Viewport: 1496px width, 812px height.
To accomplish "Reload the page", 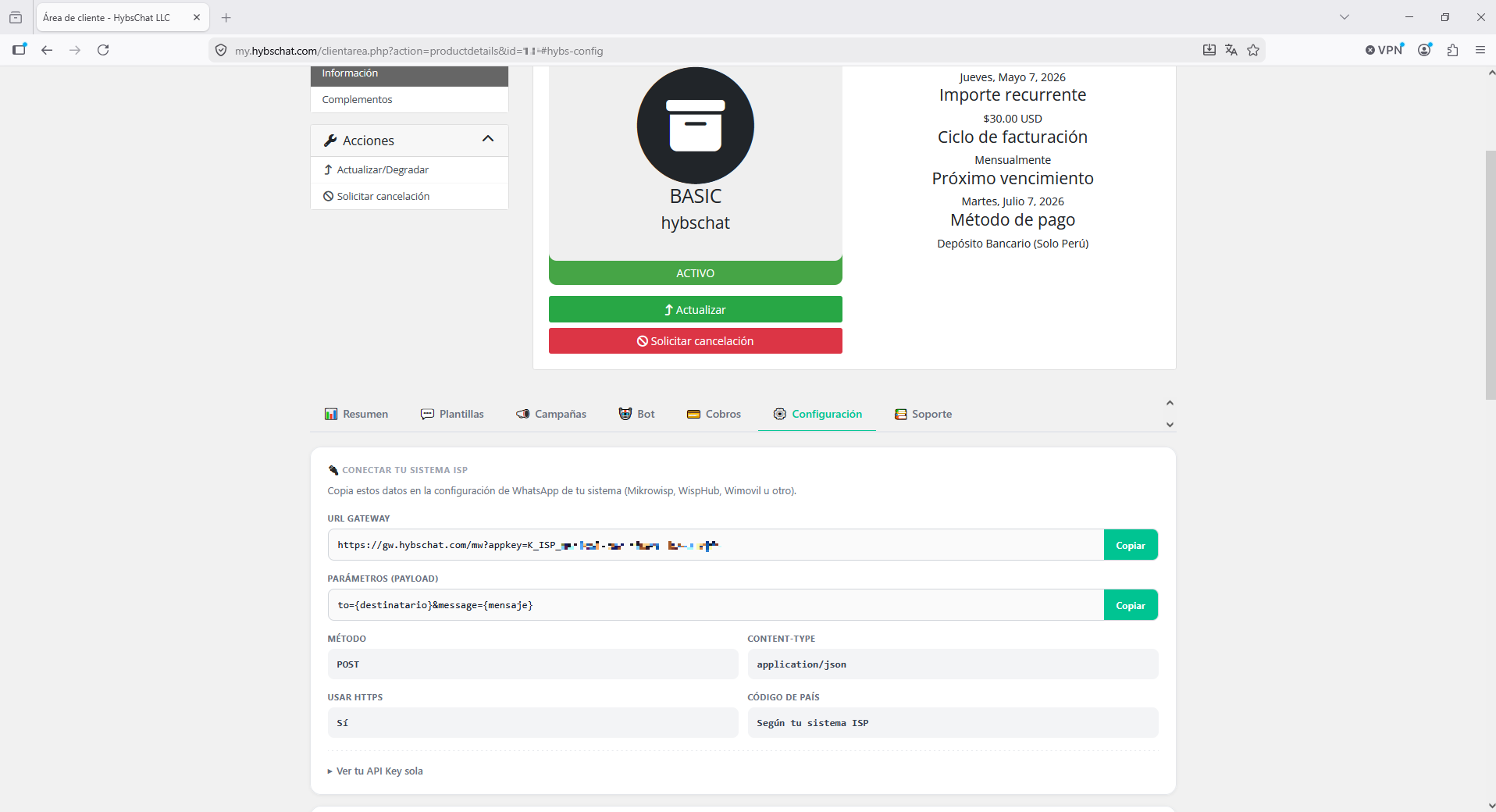I will point(103,50).
